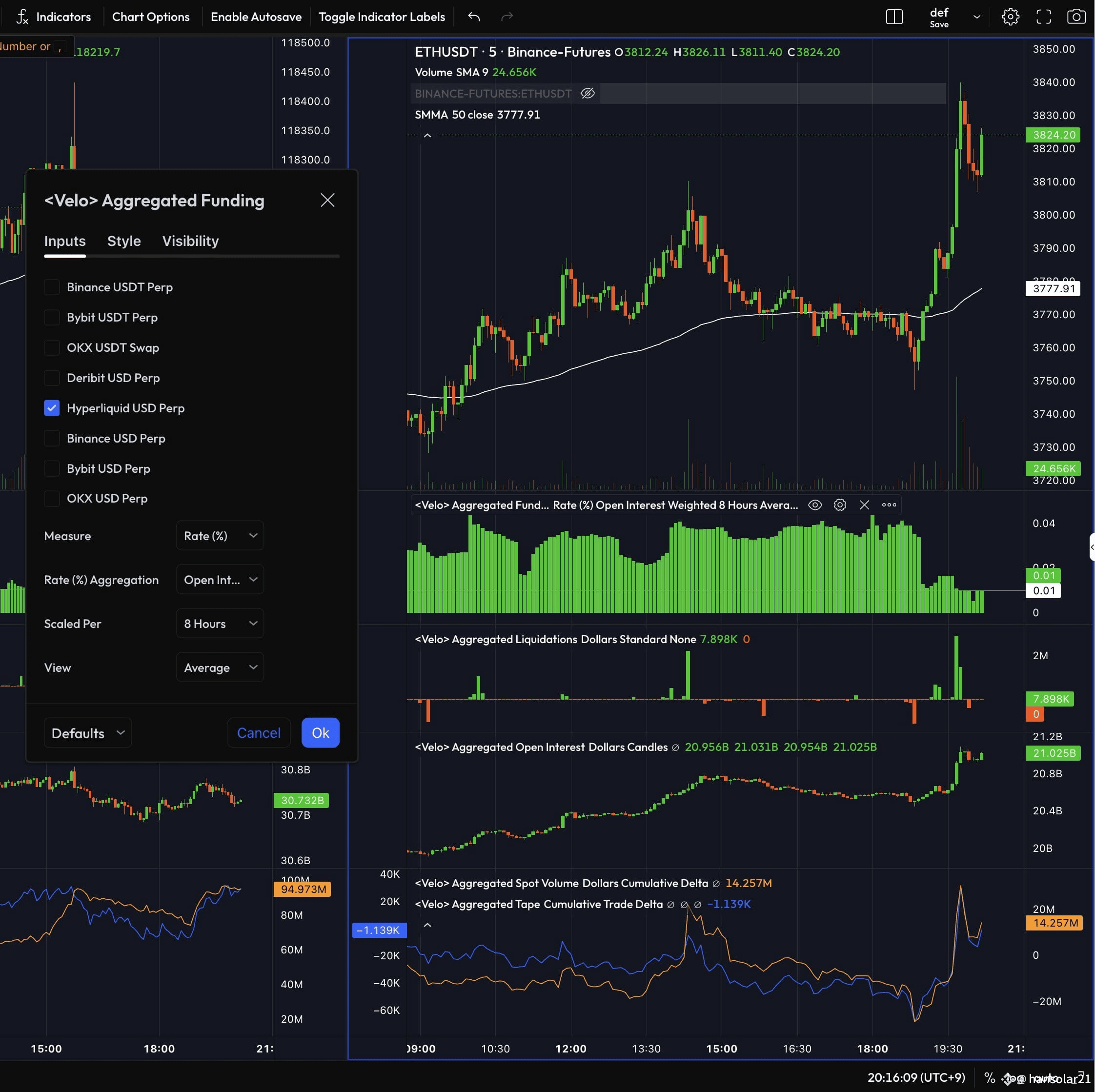Cancel the Aggregated Funding dialog

(x=259, y=733)
